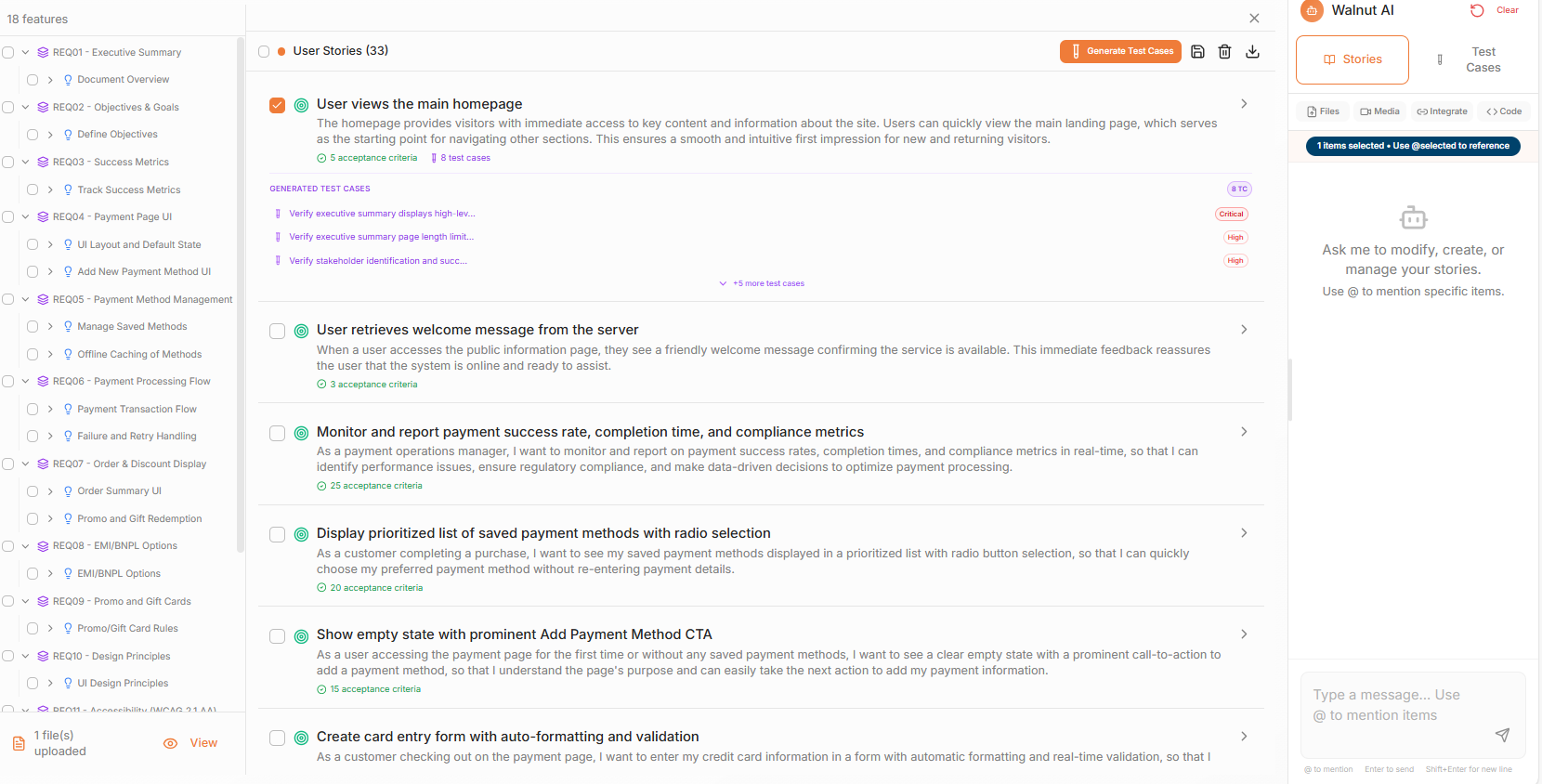1542x784 pixels.
Task: Click the Code option in chat panel
Action: point(1504,111)
